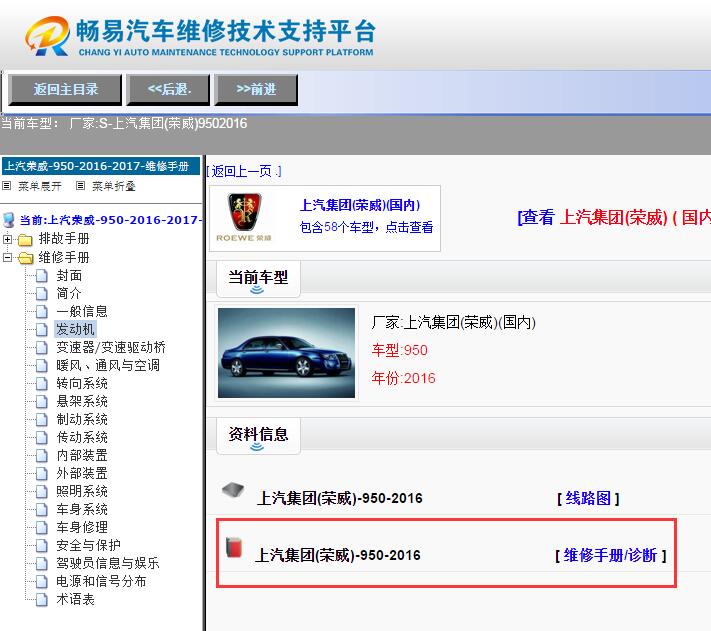
Task: Click the page icon beside 制动系统
Action: [x=42, y=419]
